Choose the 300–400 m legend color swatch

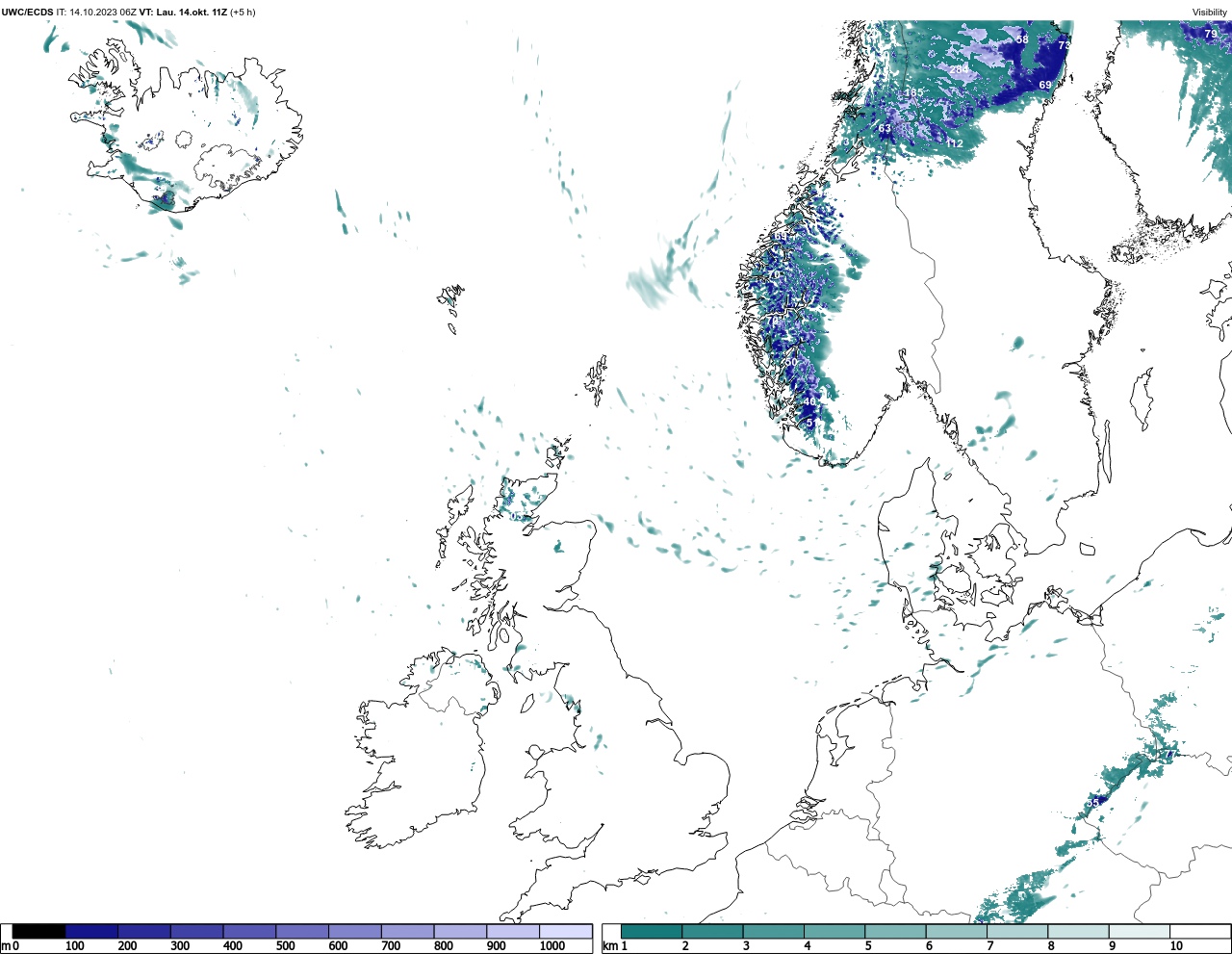click(x=196, y=931)
